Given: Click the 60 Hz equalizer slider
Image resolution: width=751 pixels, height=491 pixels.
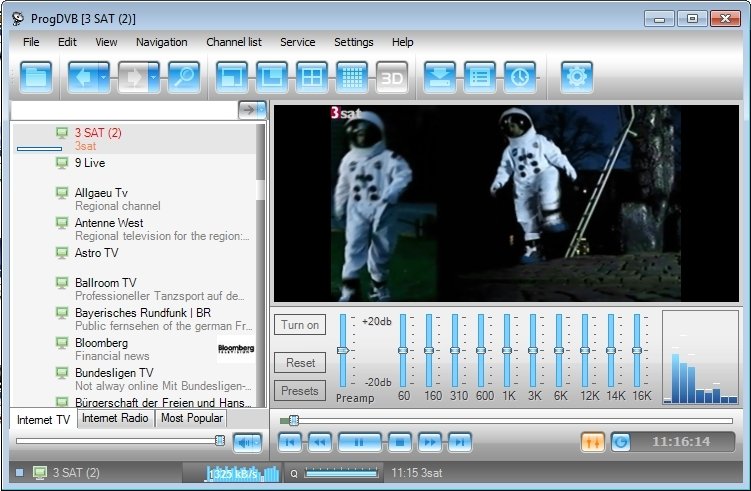Looking at the screenshot, I should [x=403, y=351].
